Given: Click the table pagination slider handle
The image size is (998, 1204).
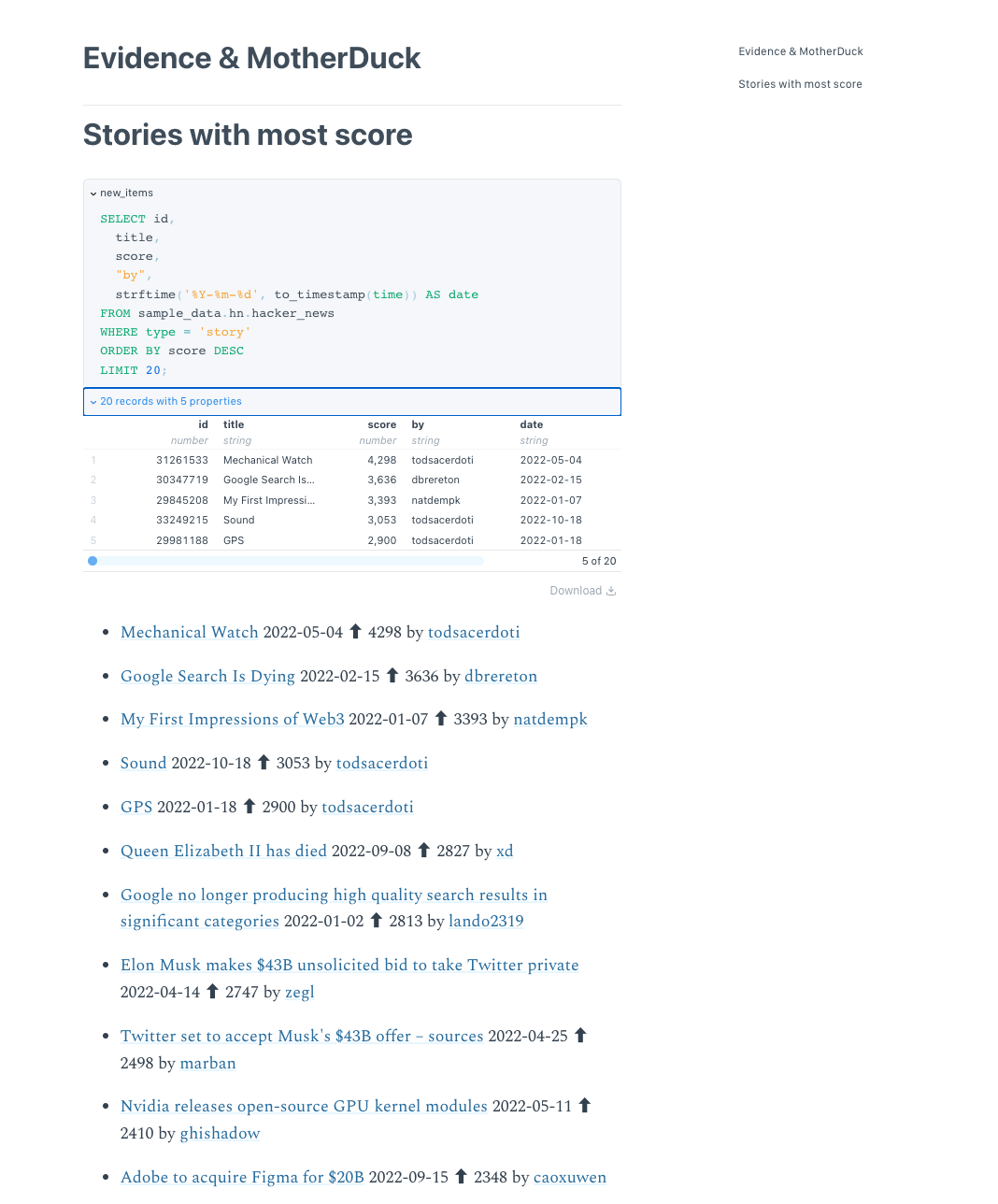Looking at the screenshot, I should [93, 561].
